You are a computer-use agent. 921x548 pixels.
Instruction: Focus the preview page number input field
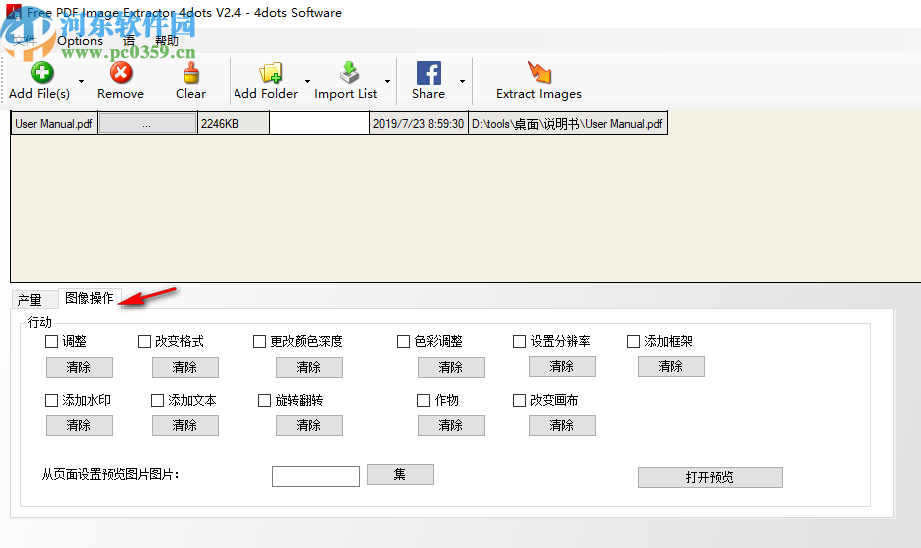pos(316,476)
